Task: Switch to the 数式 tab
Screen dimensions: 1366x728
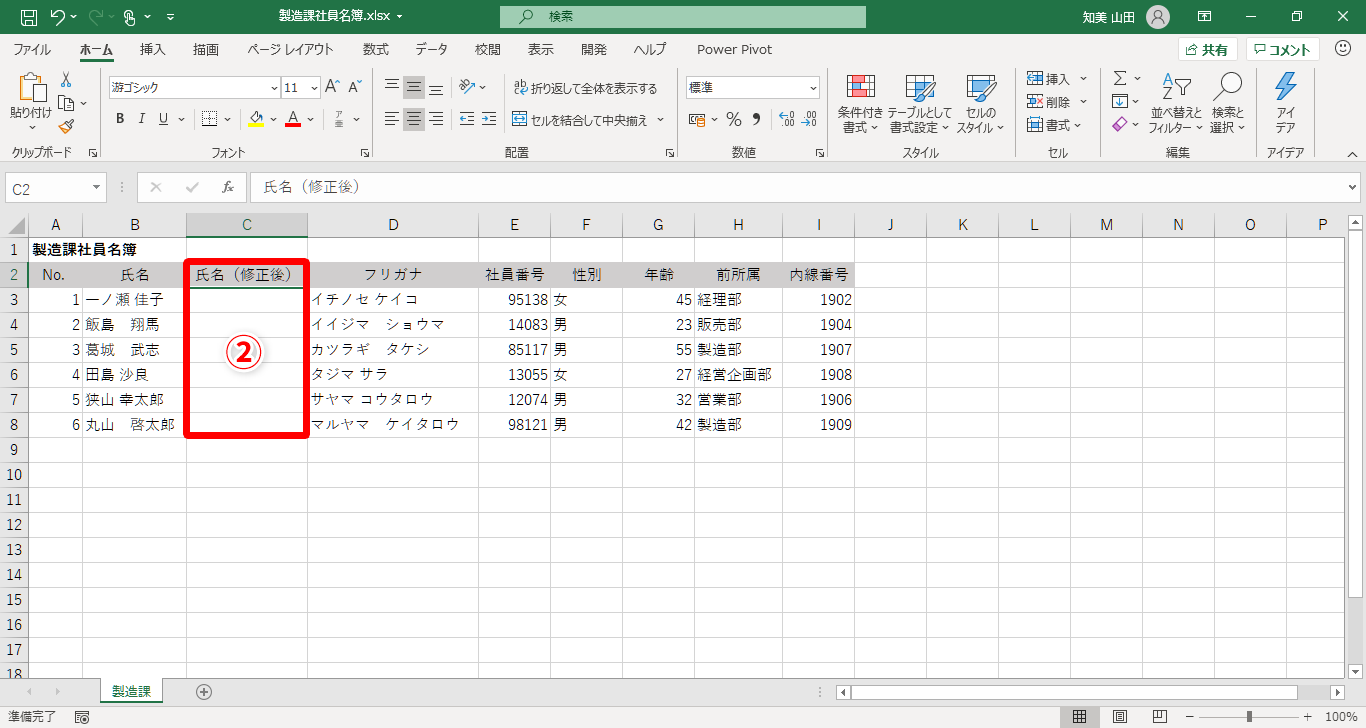Action: pyautogui.click(x=376, y=49)
